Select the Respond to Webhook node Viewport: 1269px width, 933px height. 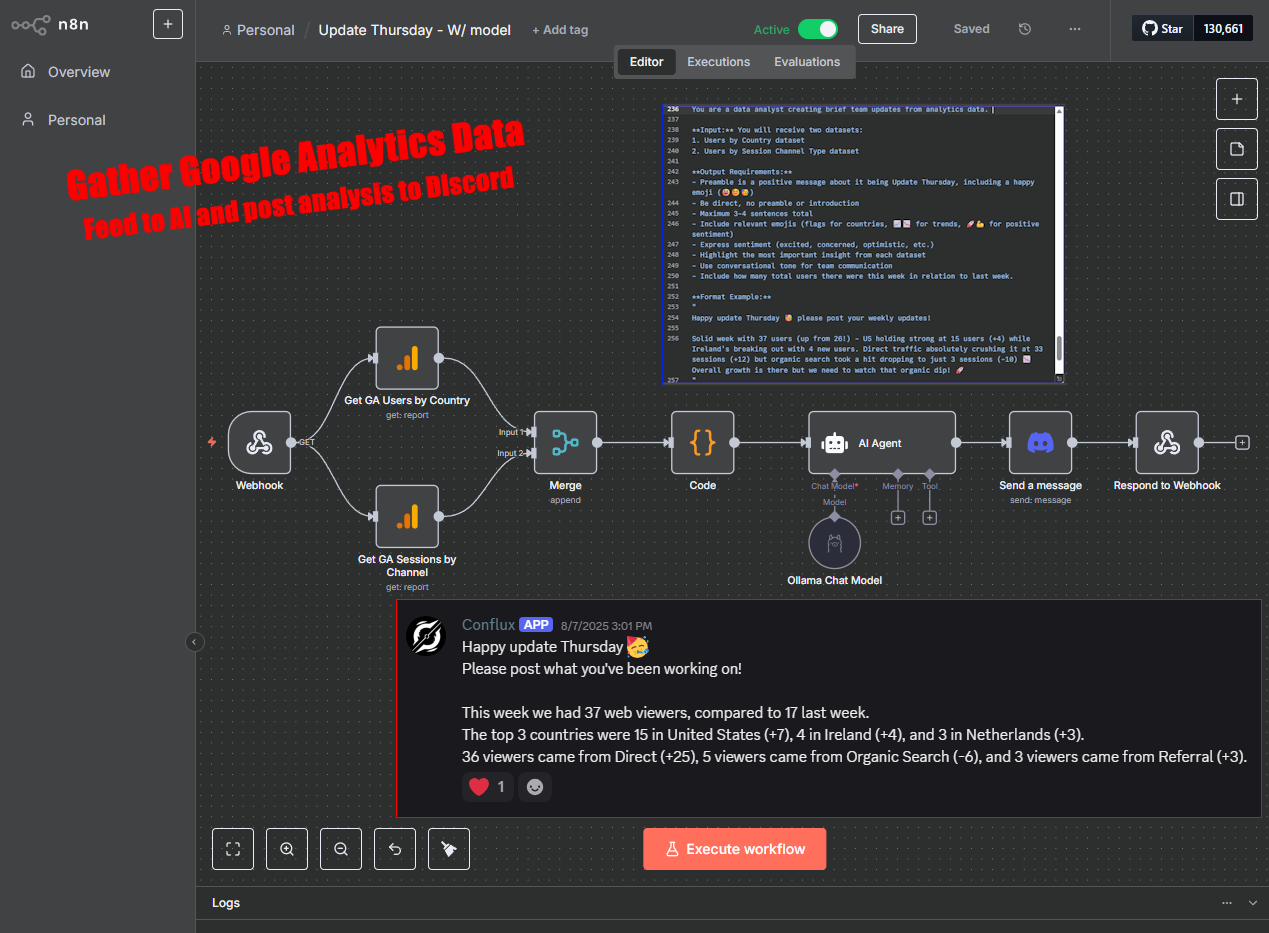(x=1167, y=442)
